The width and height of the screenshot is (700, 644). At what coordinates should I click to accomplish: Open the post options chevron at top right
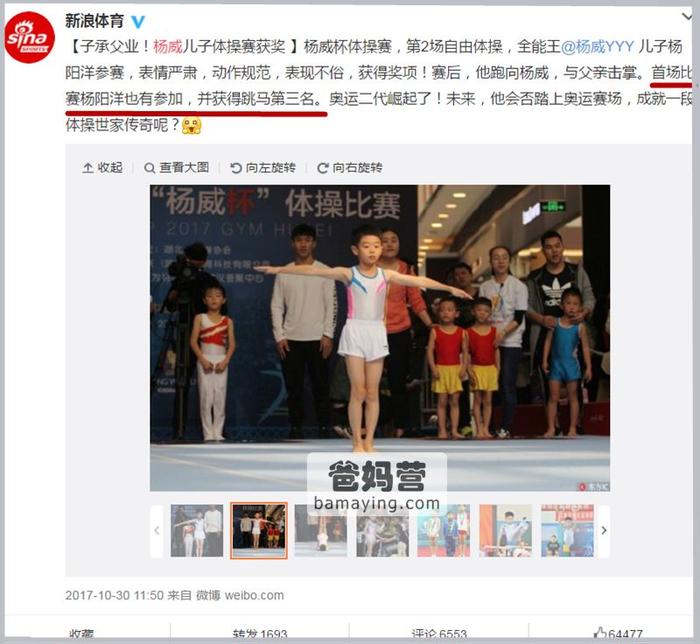(687, 17)
